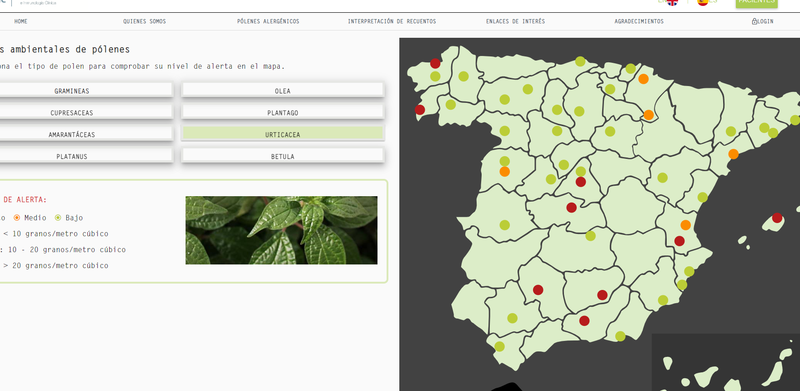
Task: Click the green marker in Badajoz province
Action: pyautogui.click(x=505, y=225)
